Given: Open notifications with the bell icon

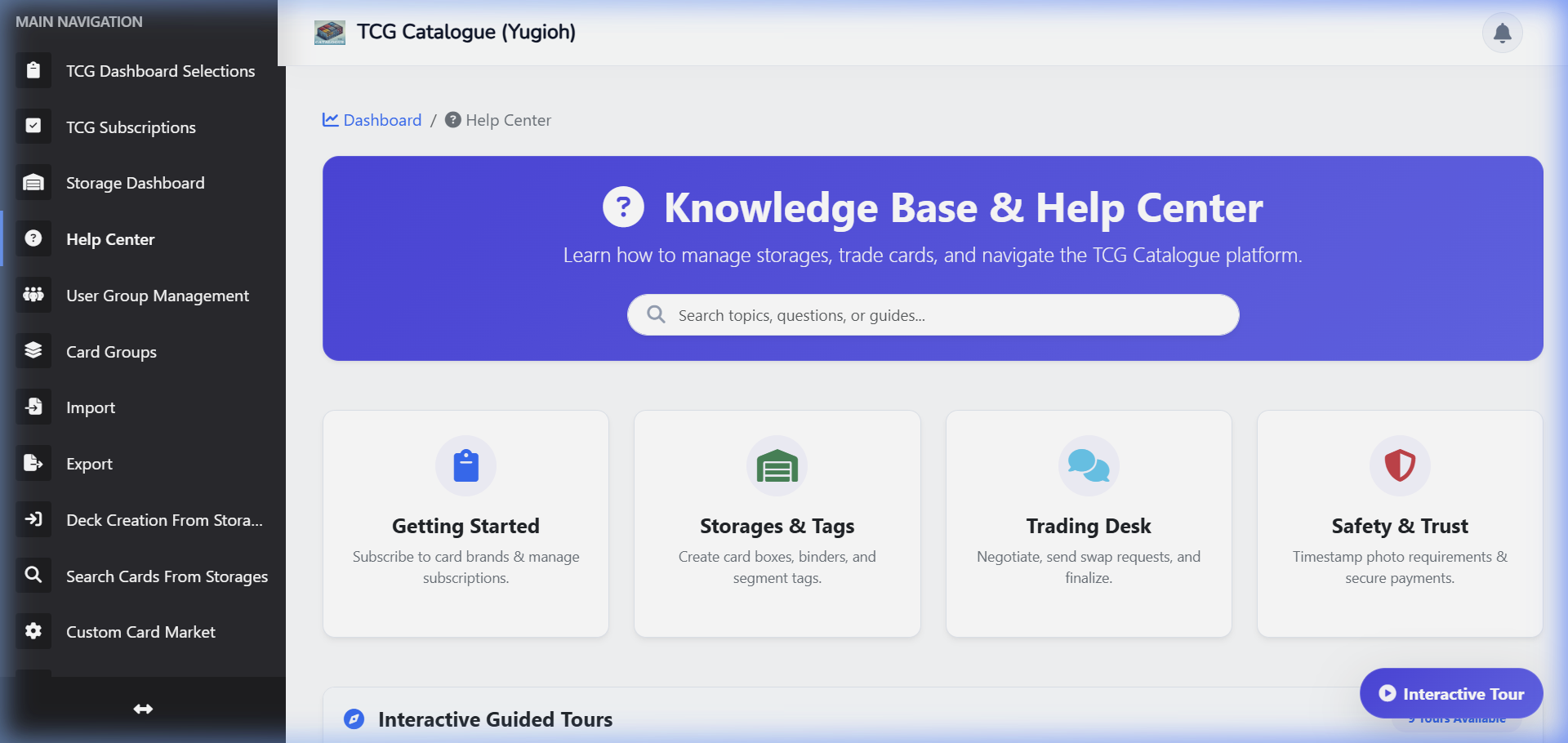Looking at the screenshot, I should [1502, 33].
